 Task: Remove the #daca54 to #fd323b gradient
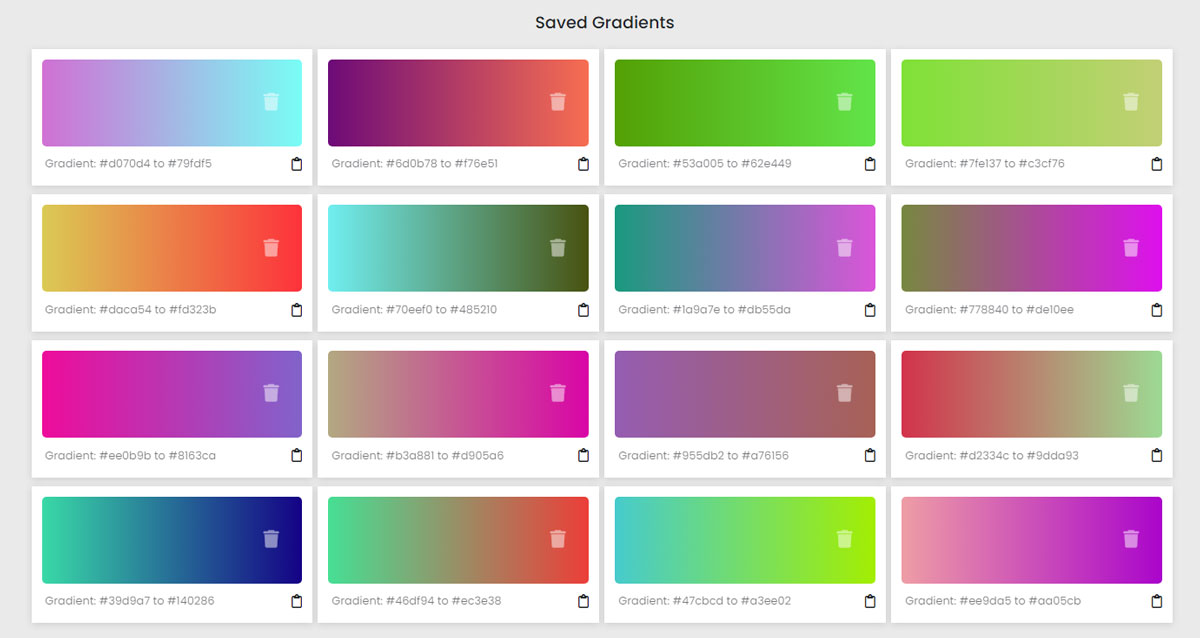(270, 248)
